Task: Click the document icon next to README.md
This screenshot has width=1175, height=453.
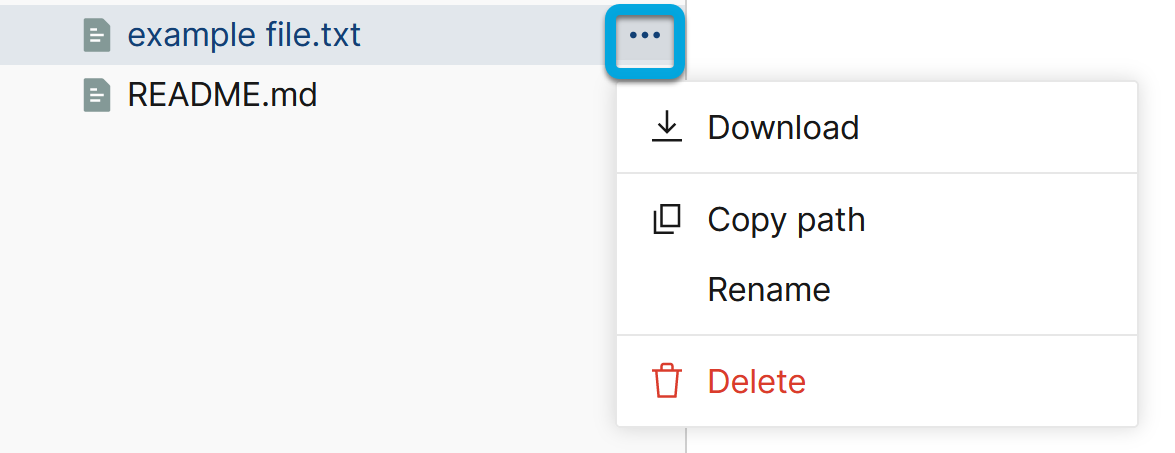Action: tap(97, 96)
